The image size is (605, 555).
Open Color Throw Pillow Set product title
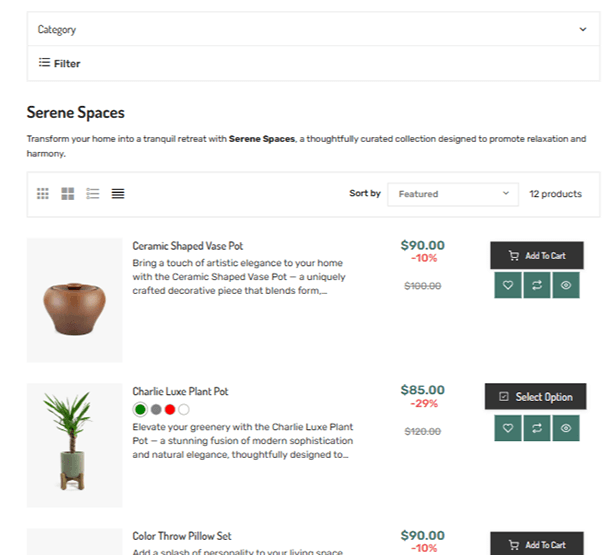pos(182,536)
